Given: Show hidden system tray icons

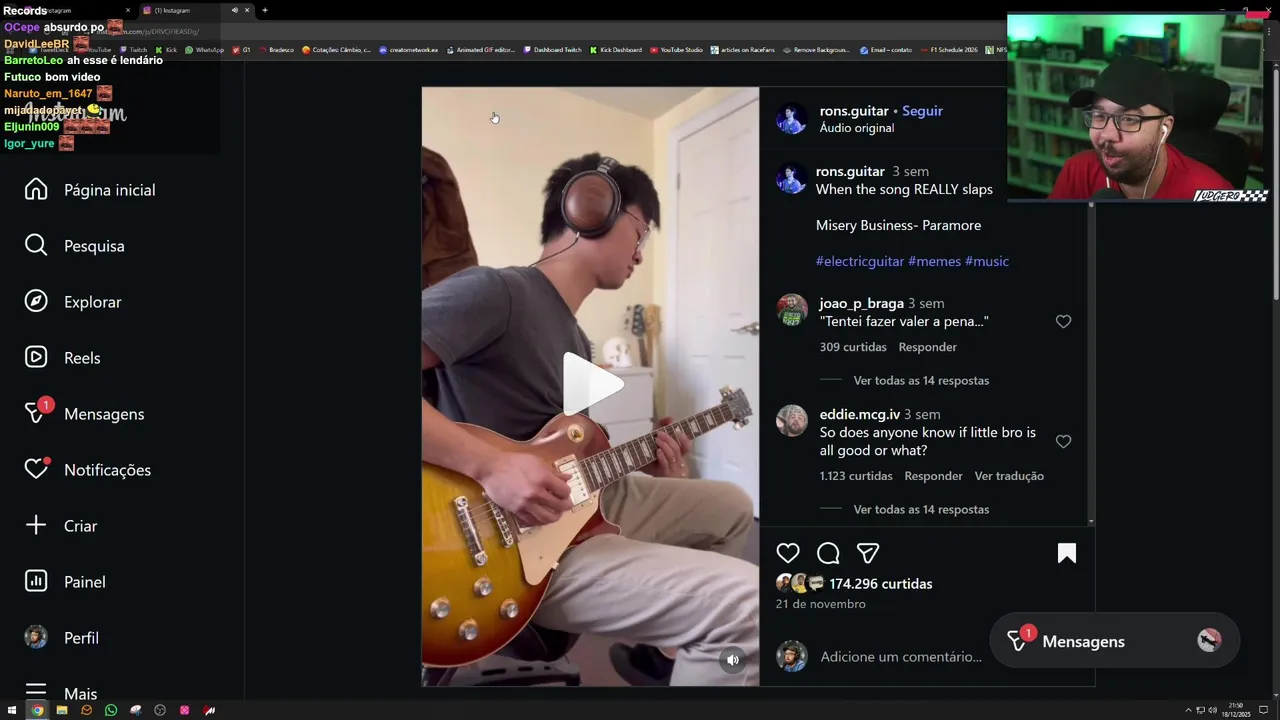Looking at the screenshot, I should click(1188, 710).
